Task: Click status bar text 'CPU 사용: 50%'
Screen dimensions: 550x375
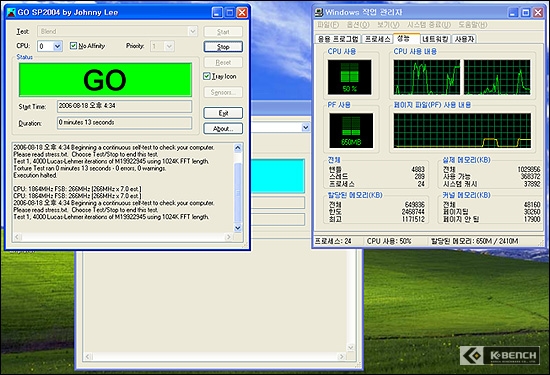Action: pyautogui.click(x=389, y=241)
